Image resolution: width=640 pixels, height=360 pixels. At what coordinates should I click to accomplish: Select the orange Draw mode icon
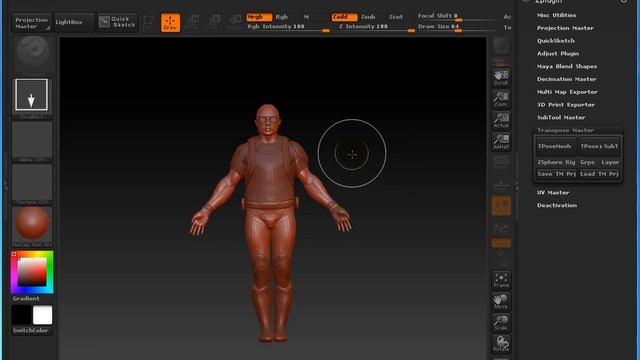(x=170, y=23)
